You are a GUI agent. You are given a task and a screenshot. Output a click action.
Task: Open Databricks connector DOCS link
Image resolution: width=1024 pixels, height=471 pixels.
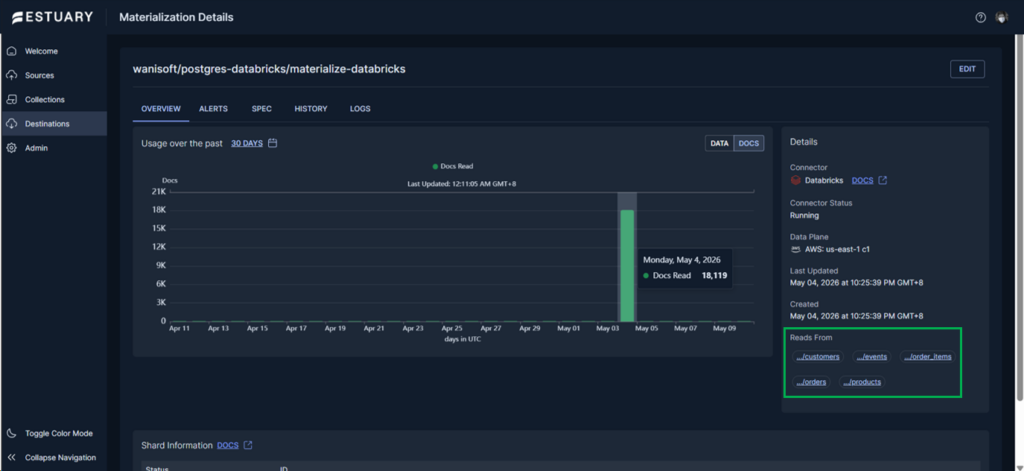point(862,180)
